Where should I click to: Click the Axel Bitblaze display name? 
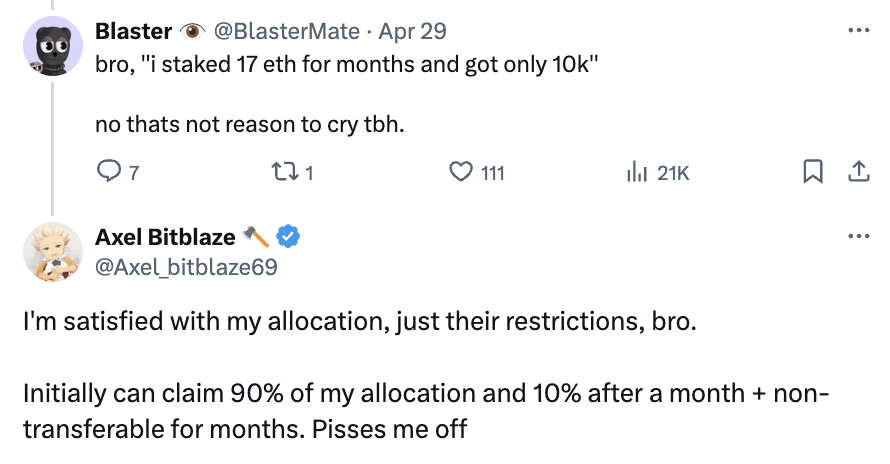pos(165,237)
